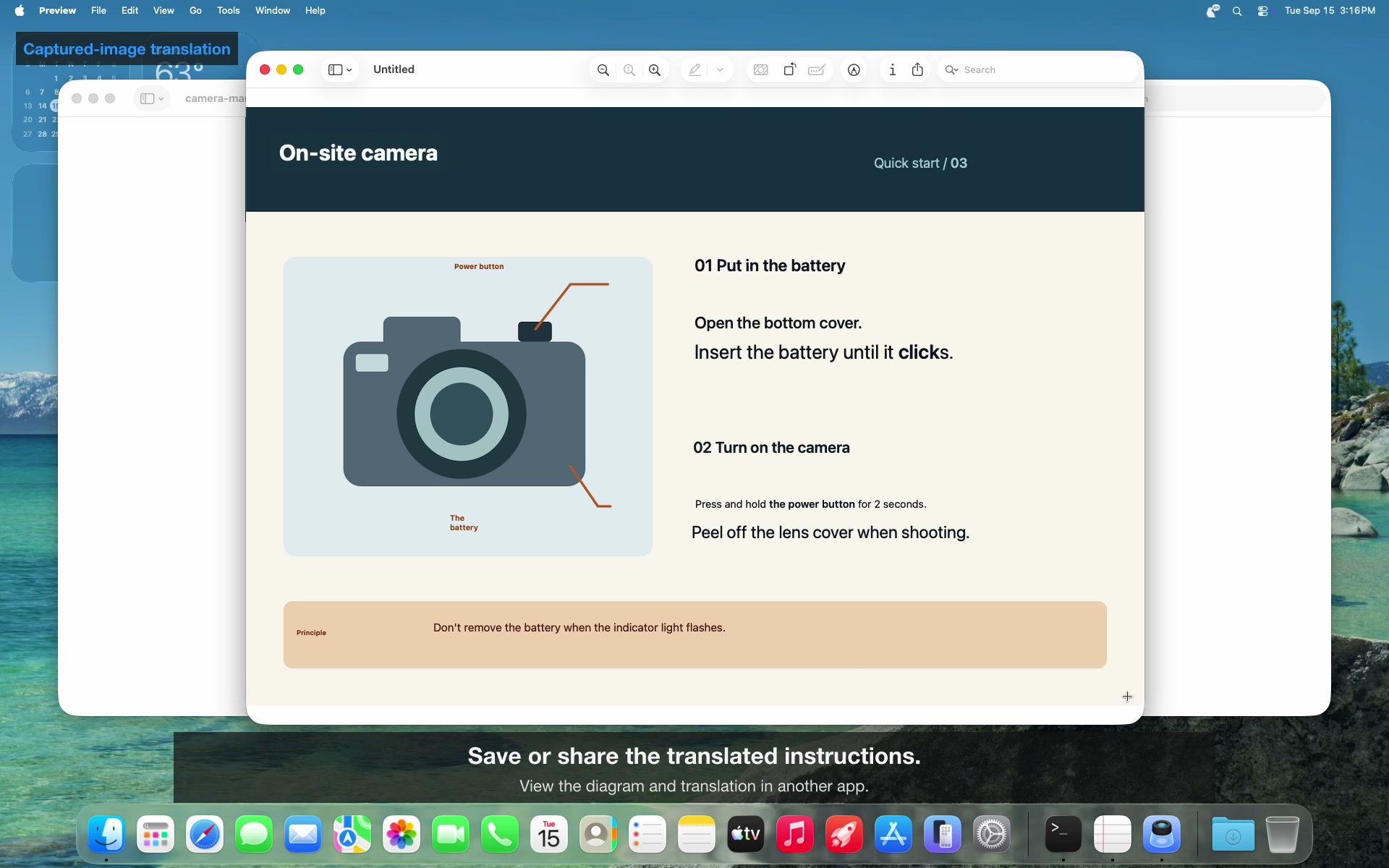Zoom out with the minus magnifier
Viewport: 1389px width, 868px height.
[x=603, y=70]
